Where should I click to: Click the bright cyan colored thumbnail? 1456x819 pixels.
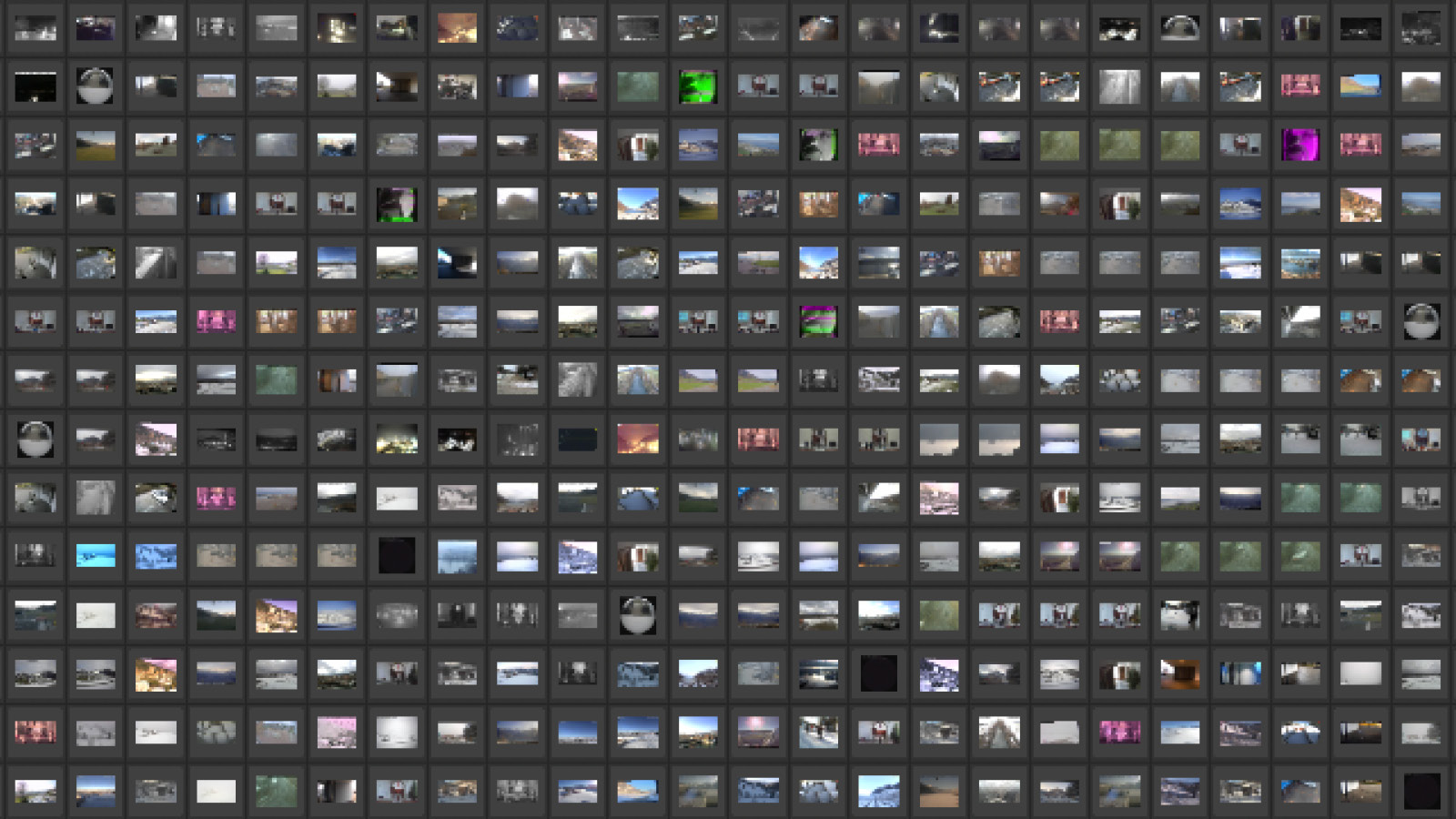pyautogui.click(x=96, y=555)
